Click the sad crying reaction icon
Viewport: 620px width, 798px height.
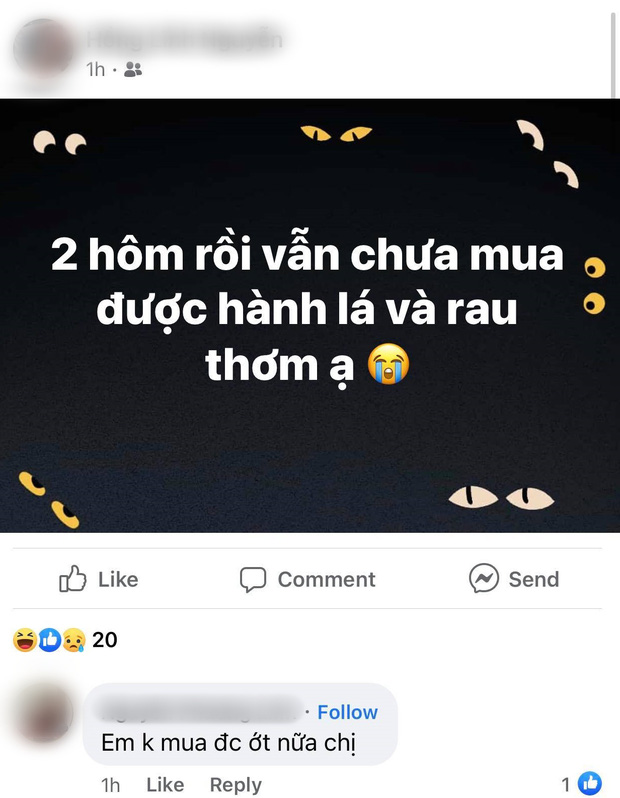pyautogui.click(x=74, y=640)
